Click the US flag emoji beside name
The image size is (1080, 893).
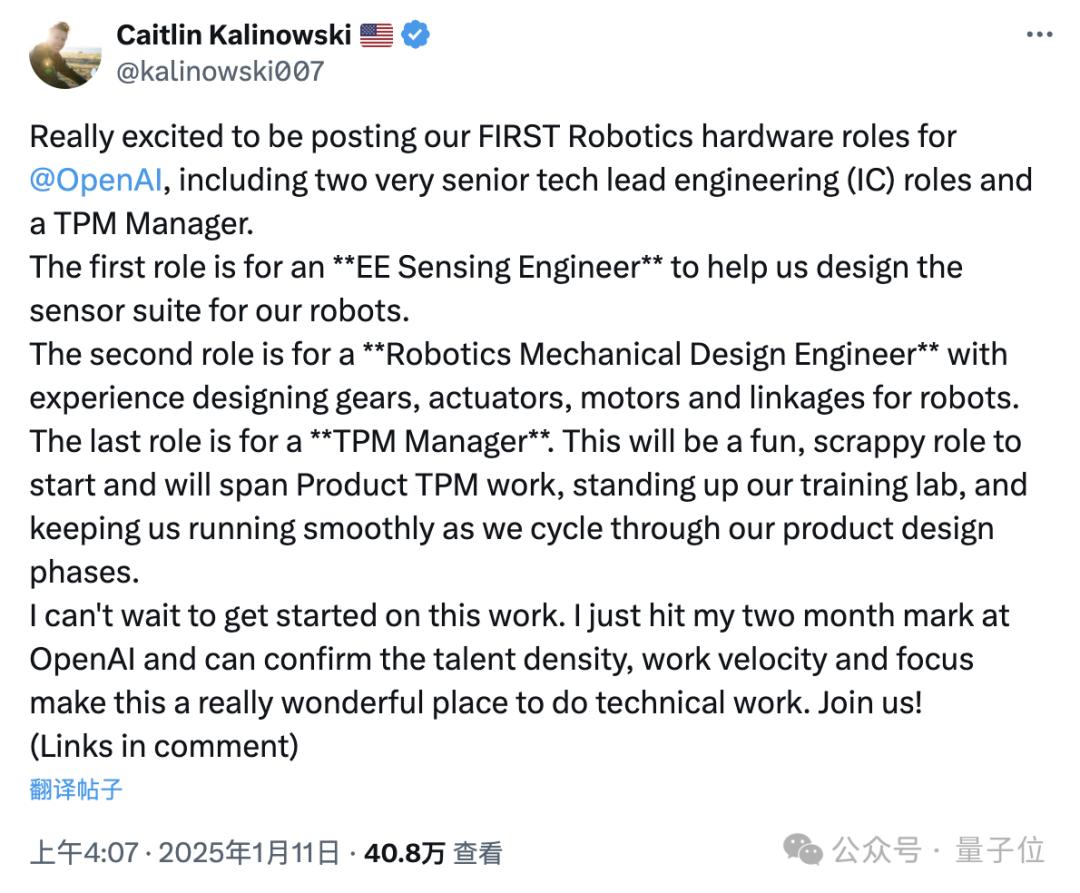coord(376,35)
